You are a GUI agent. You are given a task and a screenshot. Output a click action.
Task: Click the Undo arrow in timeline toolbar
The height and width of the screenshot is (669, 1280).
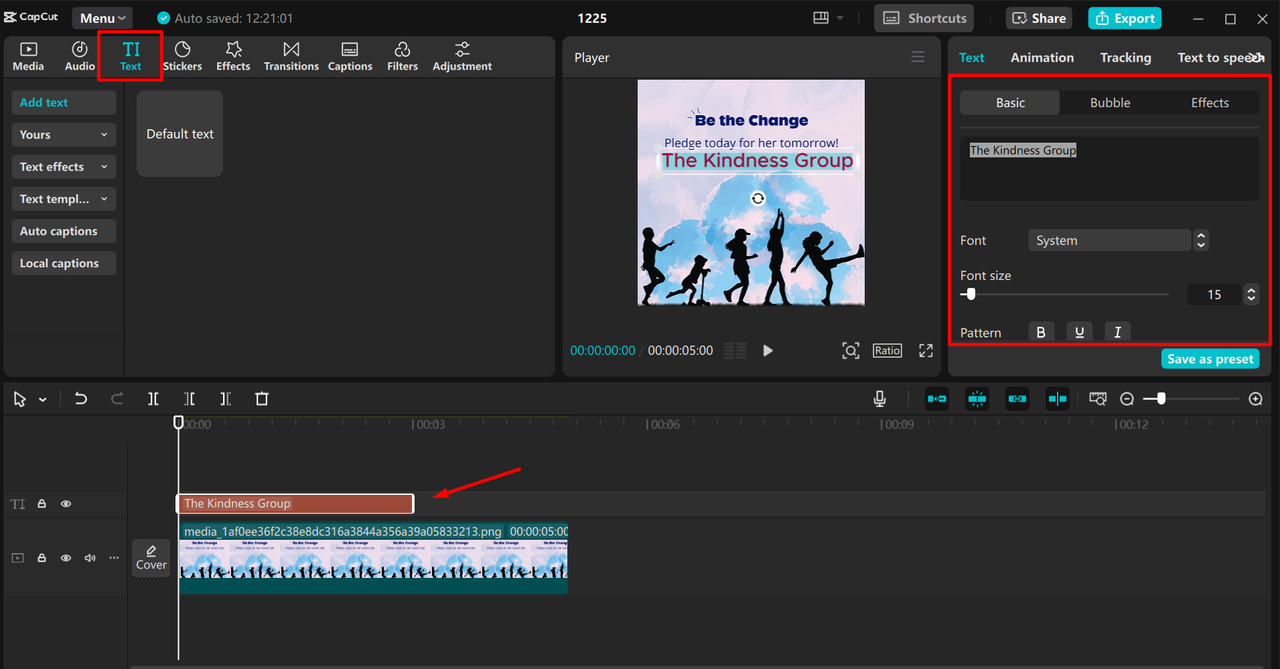pos(81,399)
